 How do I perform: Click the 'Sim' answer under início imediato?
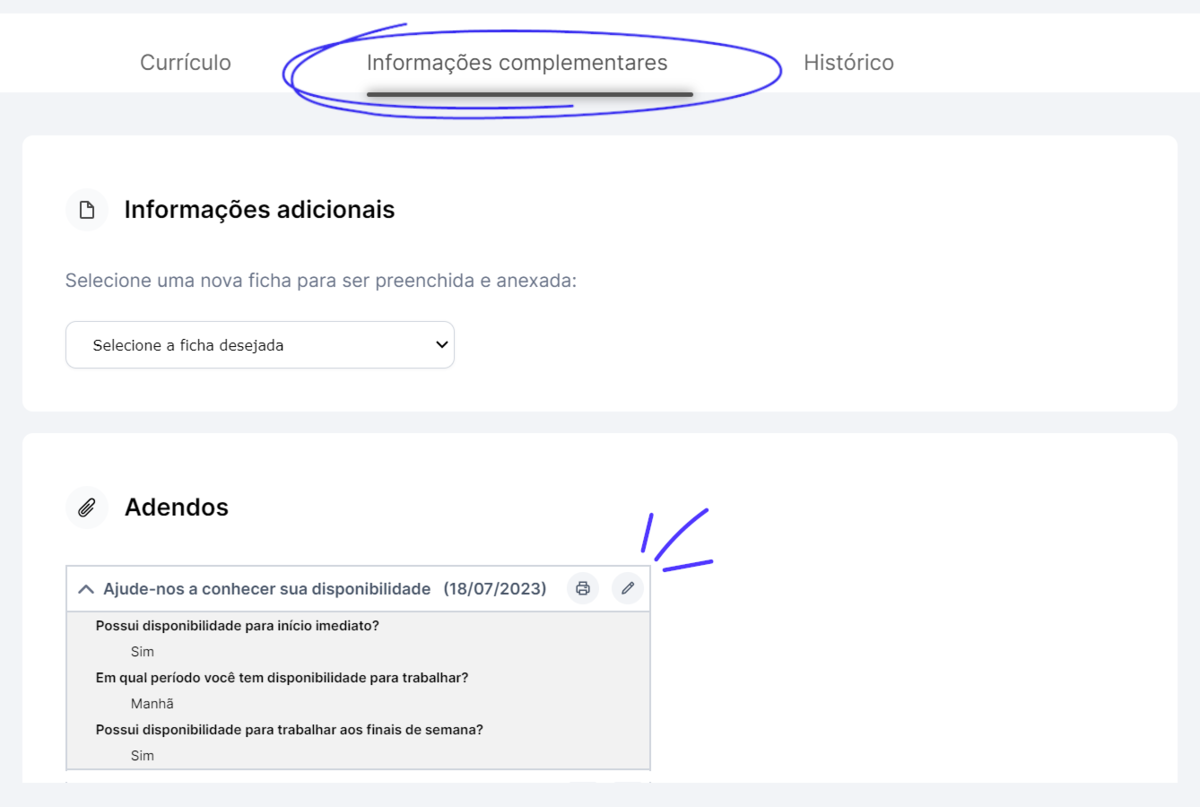click(x=142, y=652)
